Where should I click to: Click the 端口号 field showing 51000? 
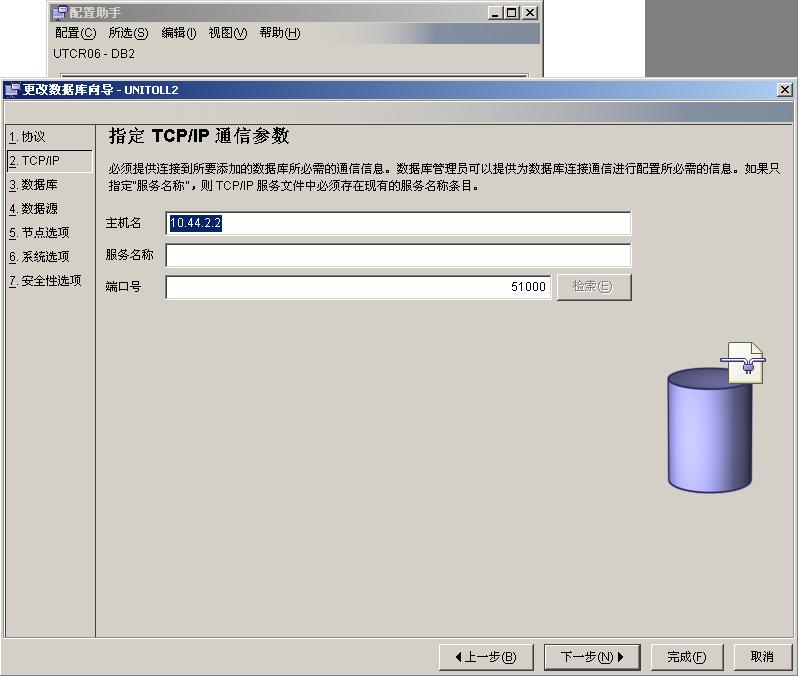[x=358, y=287]
